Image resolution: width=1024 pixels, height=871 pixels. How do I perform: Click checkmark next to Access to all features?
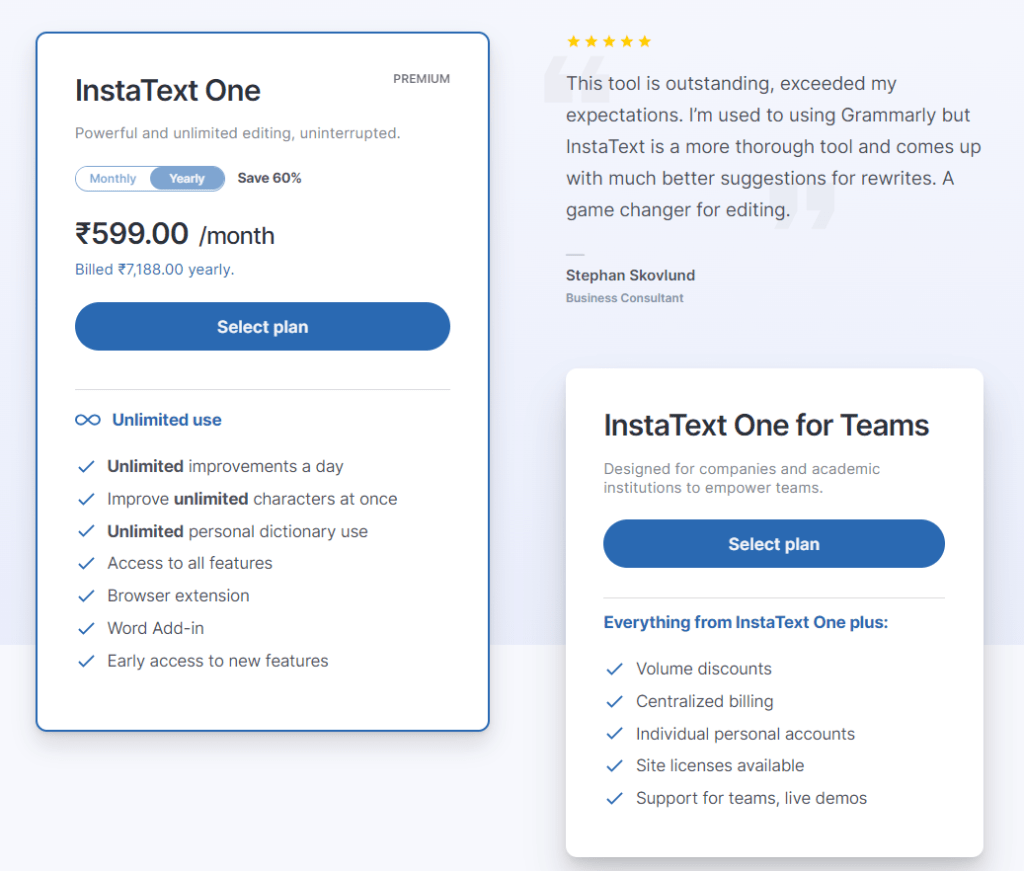tap(86, 563)
